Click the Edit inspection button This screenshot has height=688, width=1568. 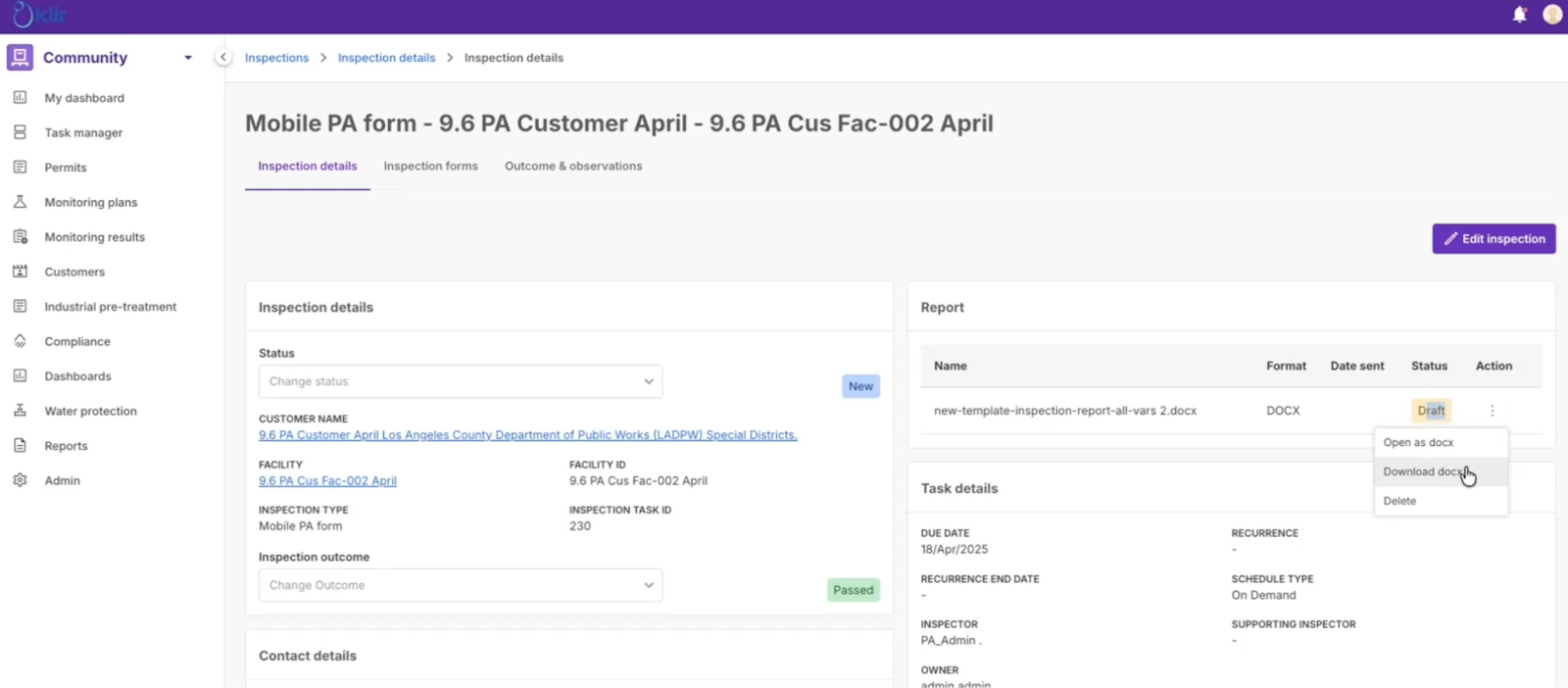1494,239
